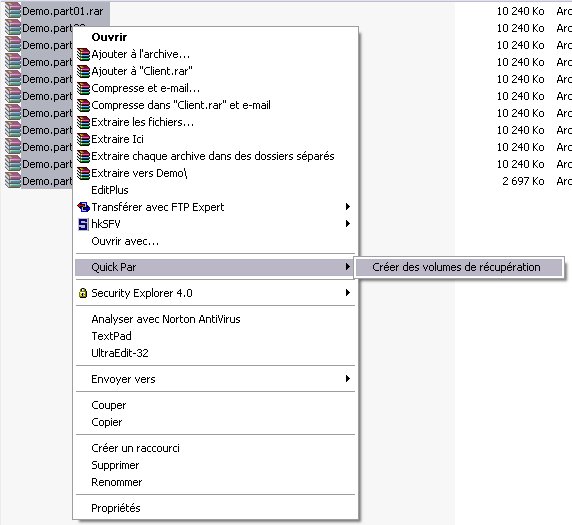The height and width of the screenshot is (525, 572).
Task: Click the FTP Expert icon in menu
Action: pyautogui.click(x=83, y=207)
